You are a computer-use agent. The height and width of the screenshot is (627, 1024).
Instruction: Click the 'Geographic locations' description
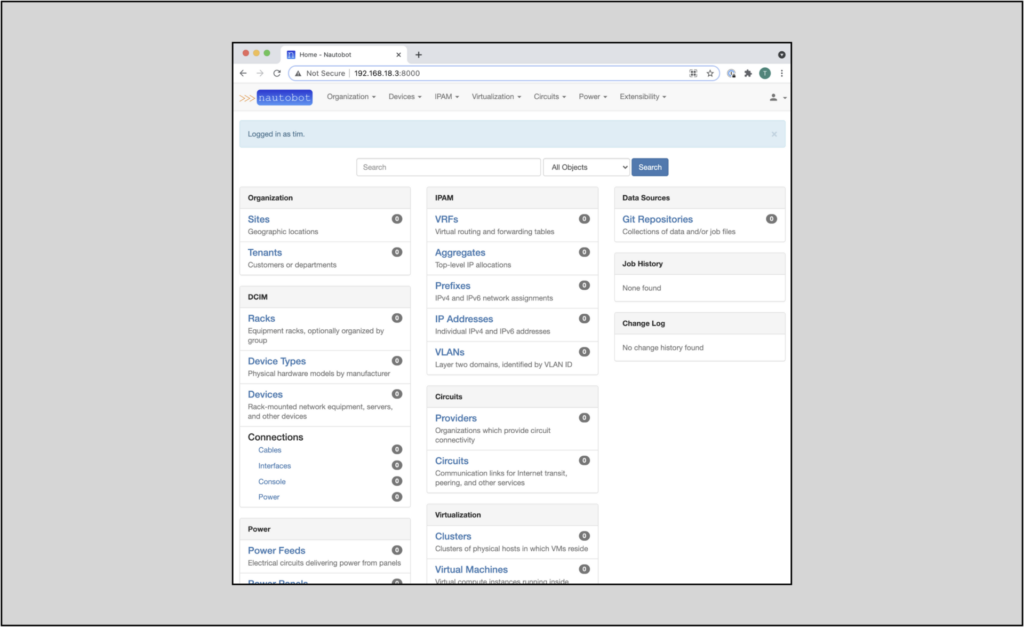point(283,232)
